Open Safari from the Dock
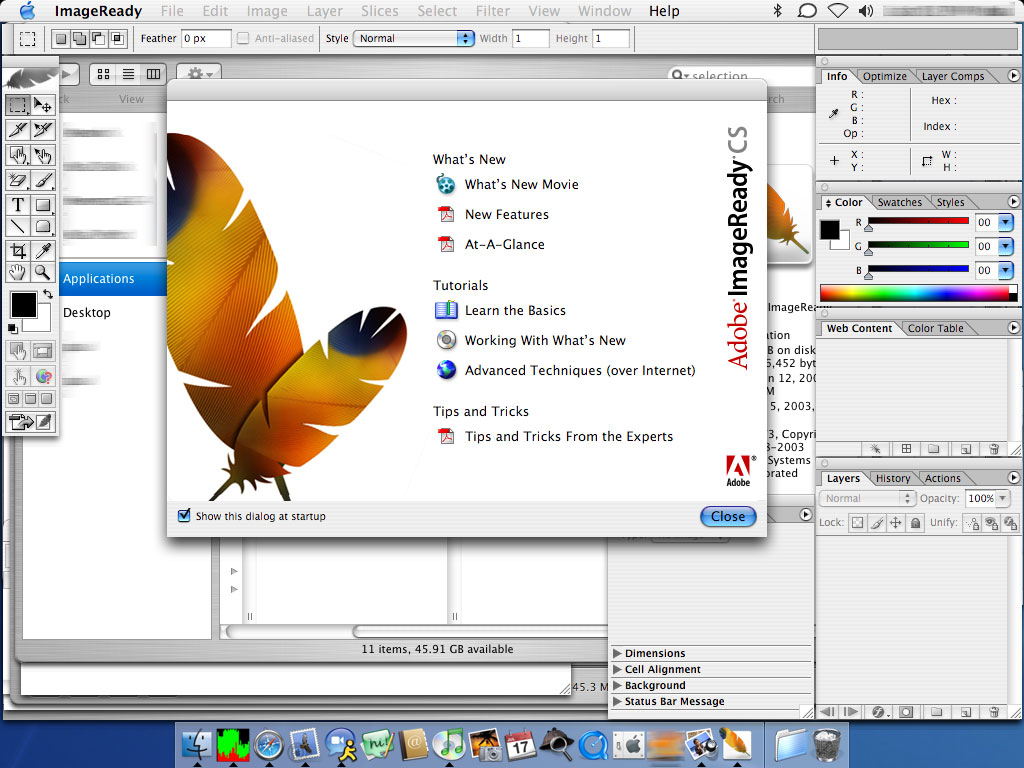The height and width of the screenshot is (768, 1024). (x=268, y=745)
